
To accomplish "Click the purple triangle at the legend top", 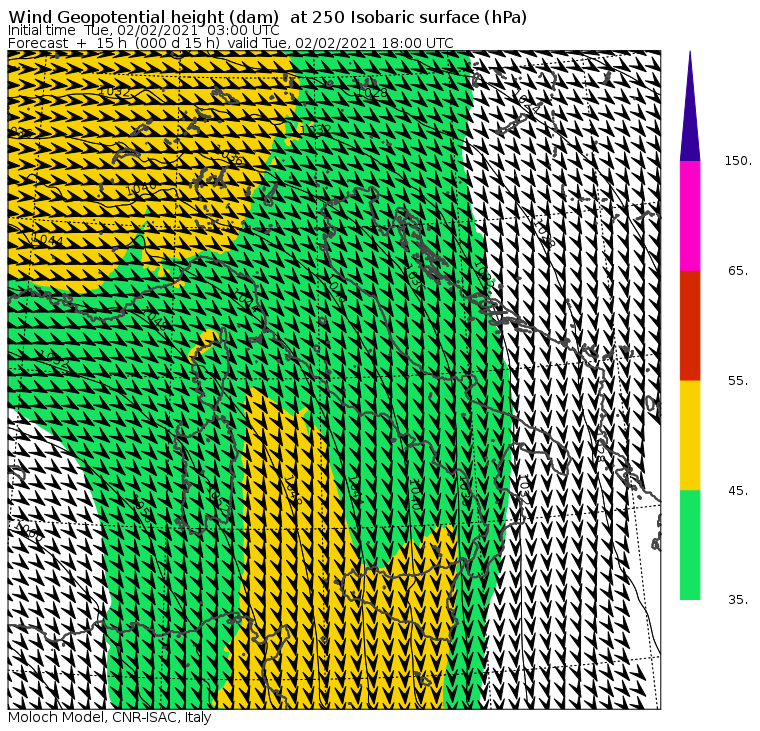I will click(x=690, y=106).
